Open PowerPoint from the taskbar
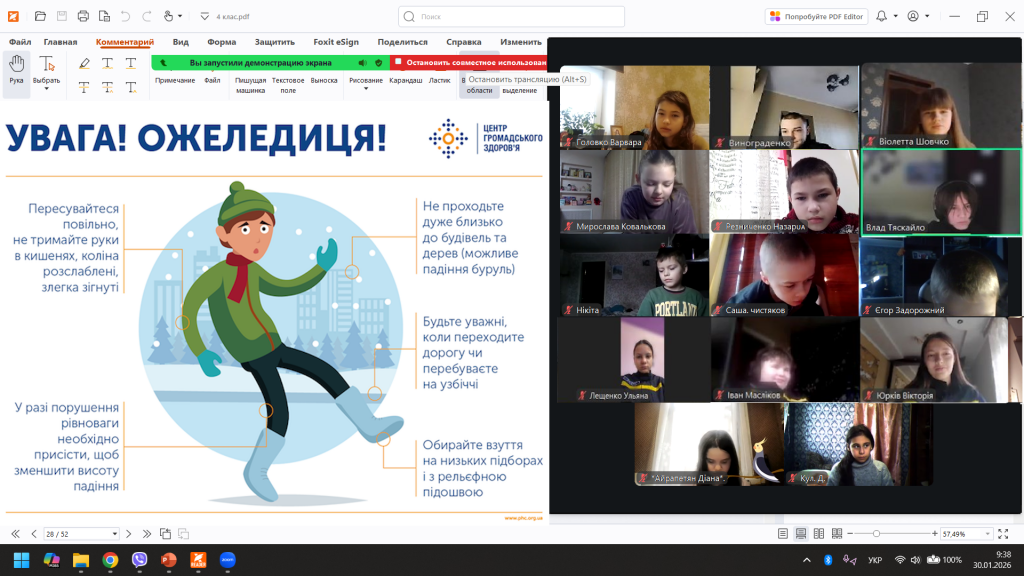The width and height of the screenshot is (1024, 576). 169,560
